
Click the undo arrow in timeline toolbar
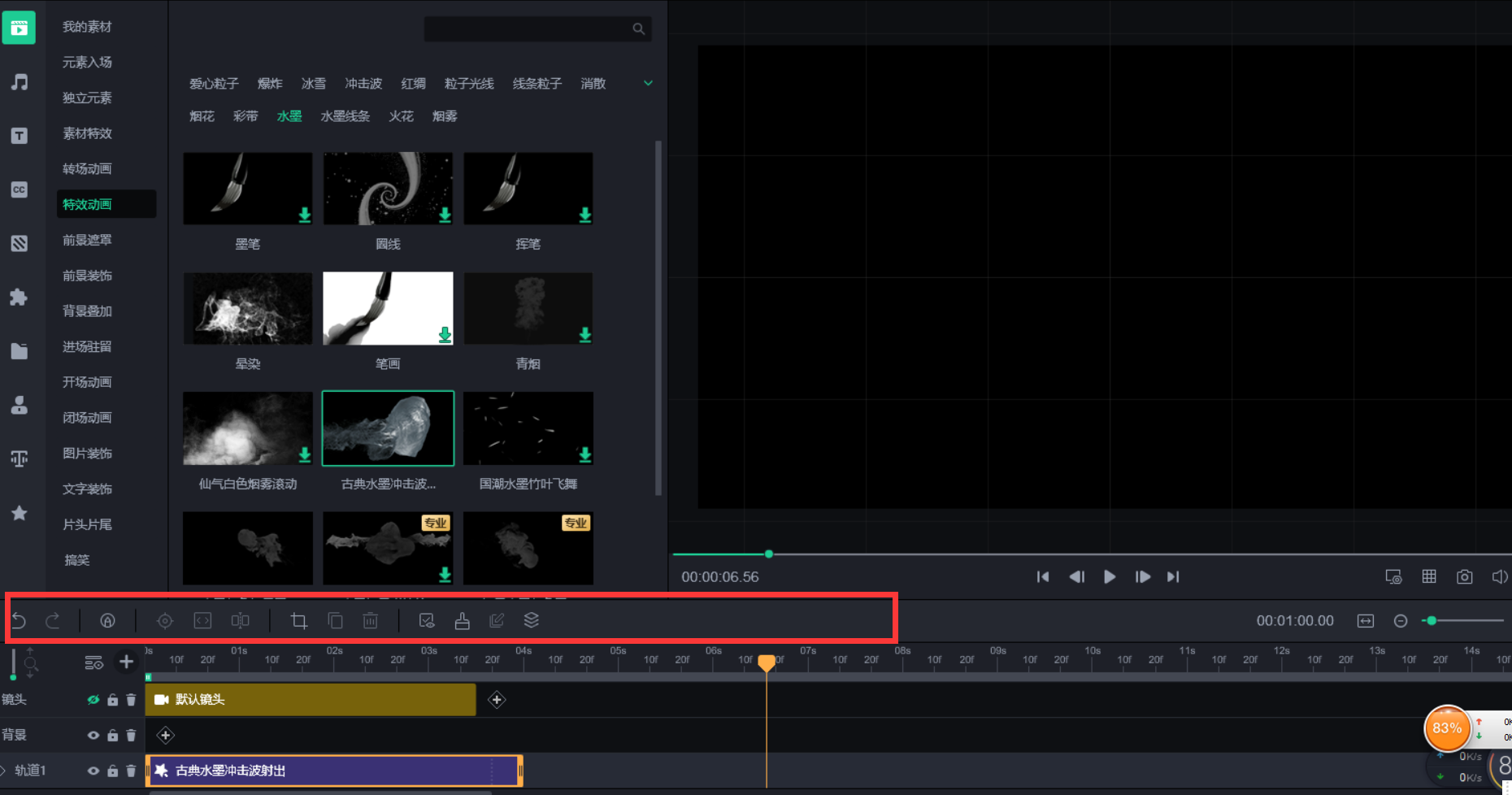coord(19,621)
